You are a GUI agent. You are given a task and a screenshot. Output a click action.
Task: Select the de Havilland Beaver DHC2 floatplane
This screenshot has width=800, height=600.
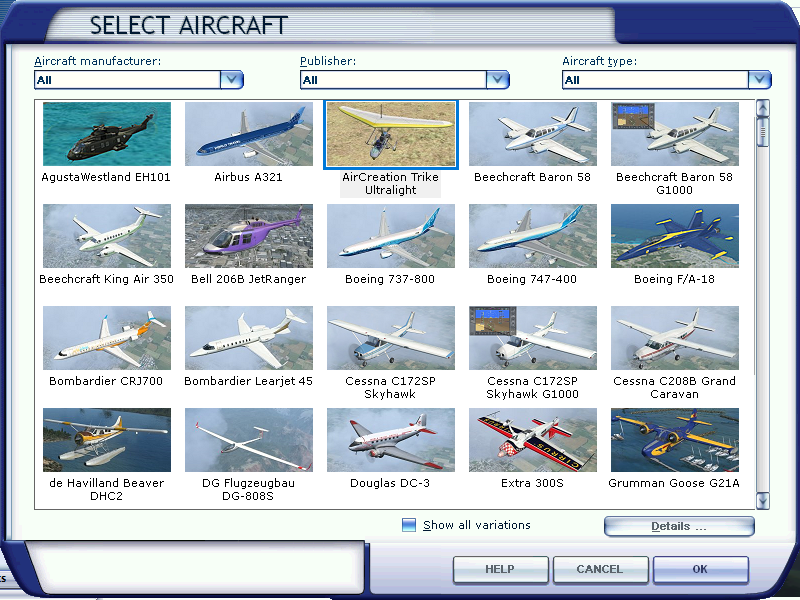107,440
